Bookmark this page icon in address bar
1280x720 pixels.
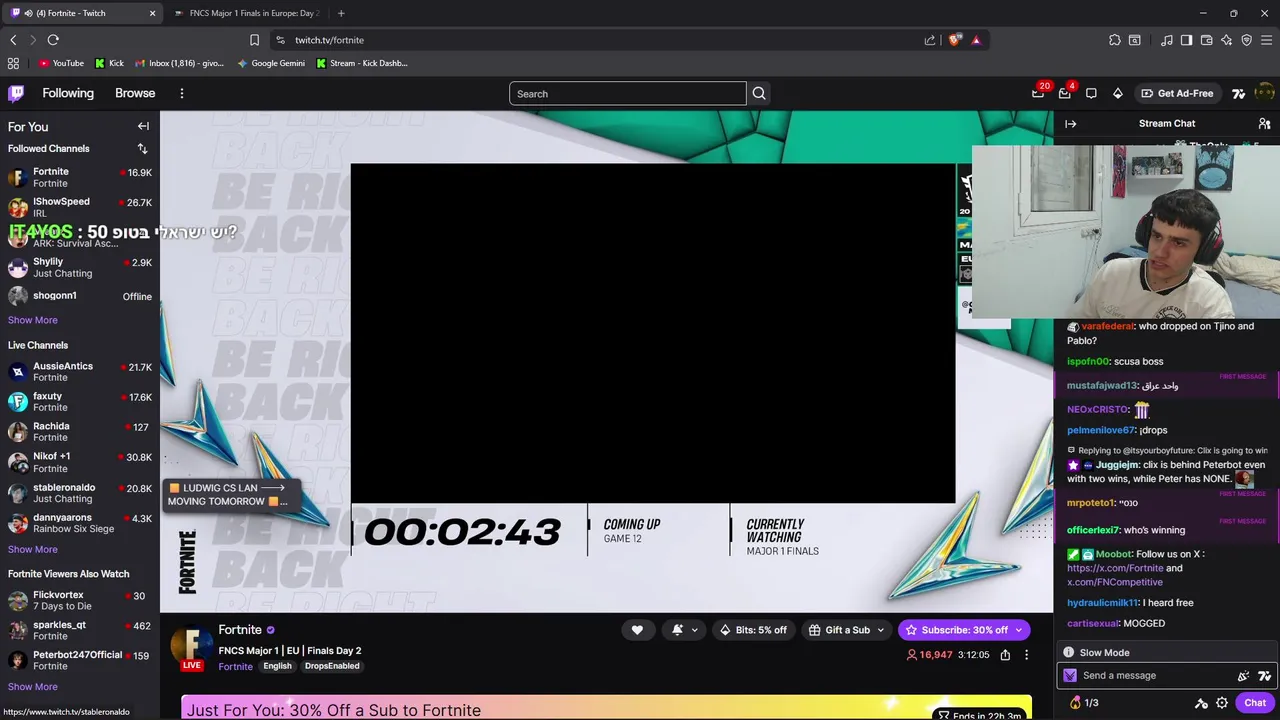(x=254, y=40)
